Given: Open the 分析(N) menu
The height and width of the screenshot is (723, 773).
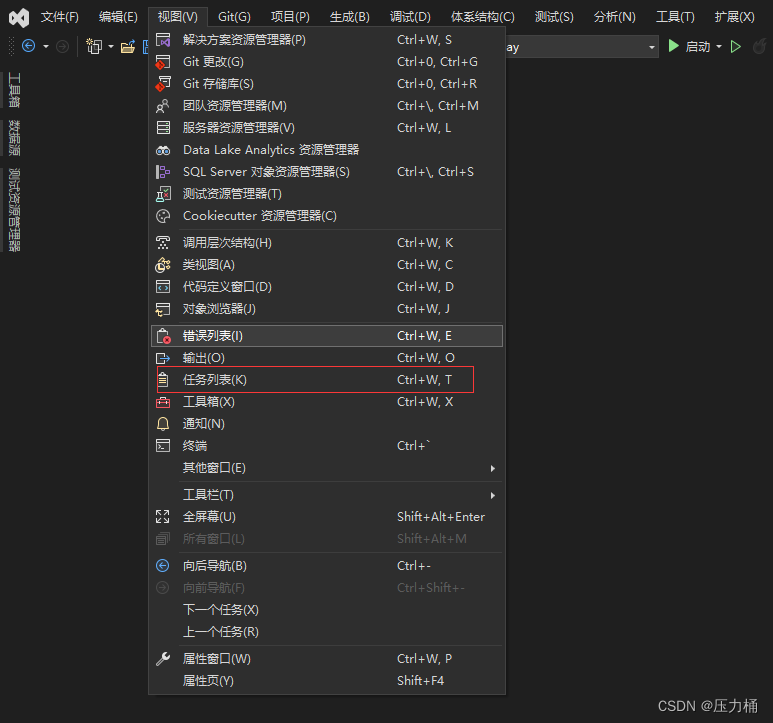Looking at the screenshot, I should click(615, 17).
